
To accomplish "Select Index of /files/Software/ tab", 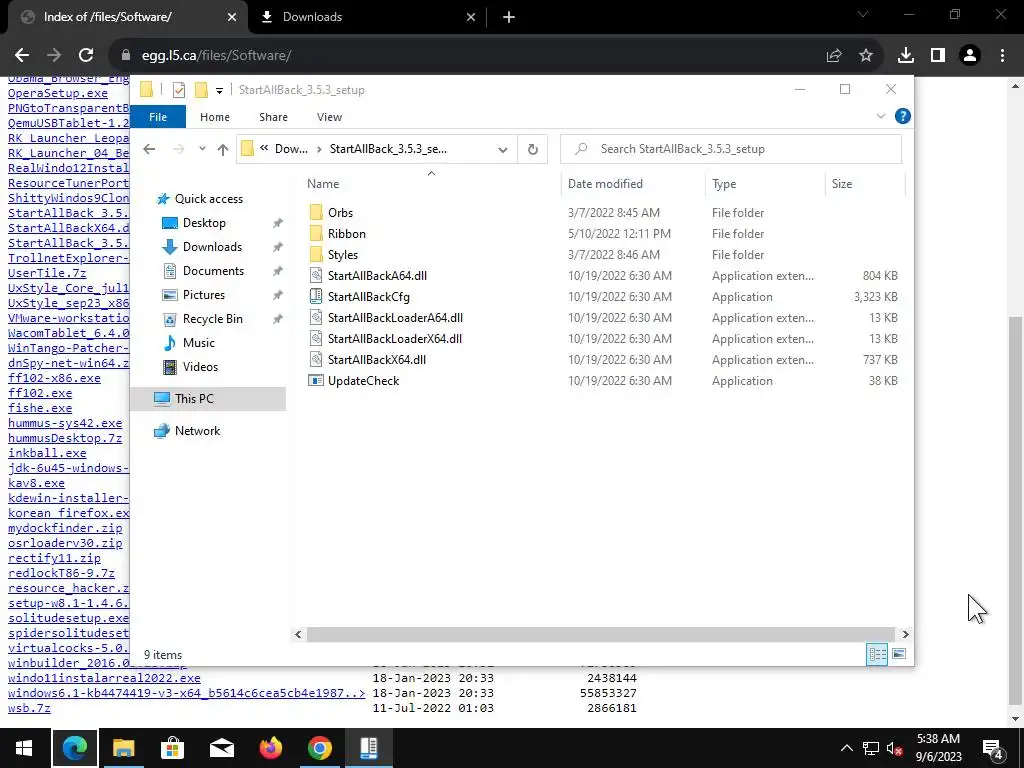I will click(x=127, y=17).
